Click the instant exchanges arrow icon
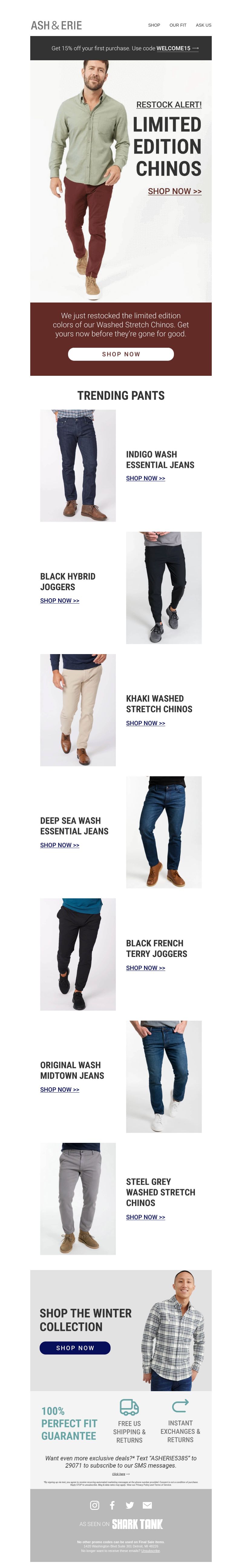Screen dimensions: 242x1568 coord(180,1405)
